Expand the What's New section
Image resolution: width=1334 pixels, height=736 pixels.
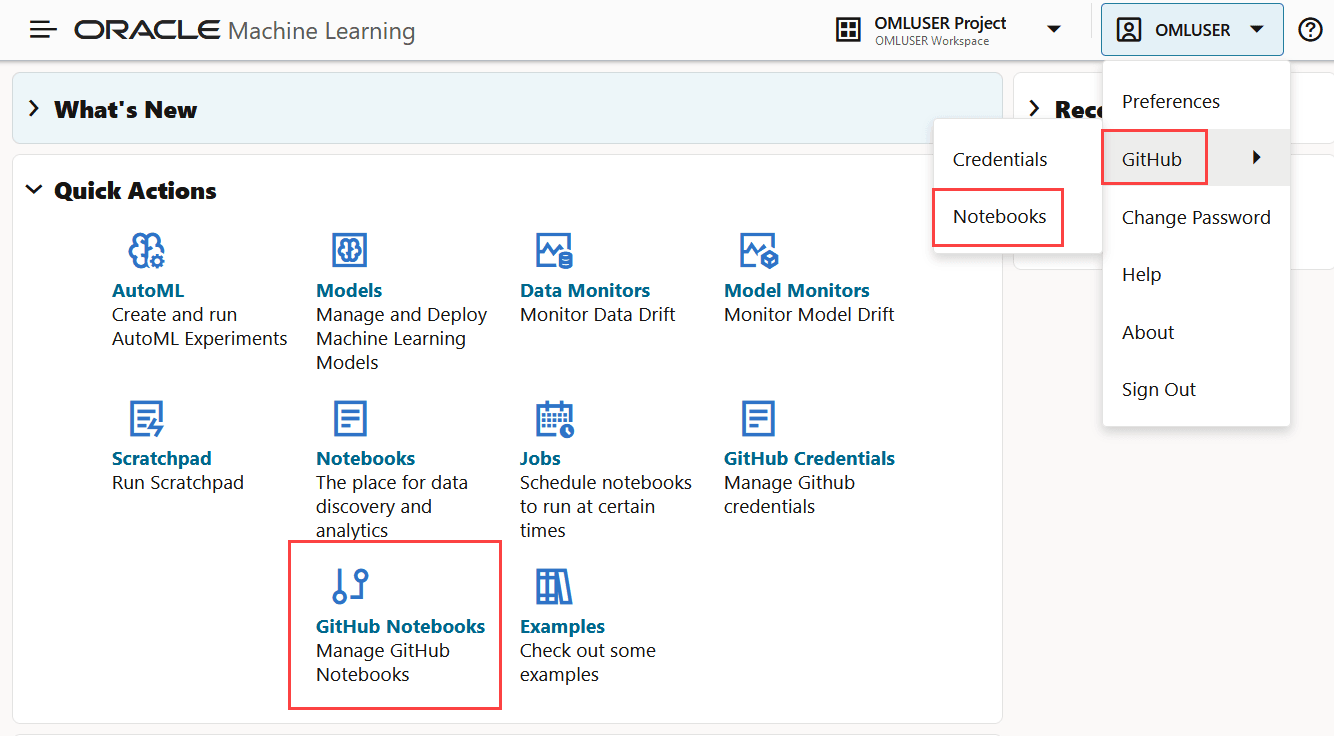click(34, 109)
